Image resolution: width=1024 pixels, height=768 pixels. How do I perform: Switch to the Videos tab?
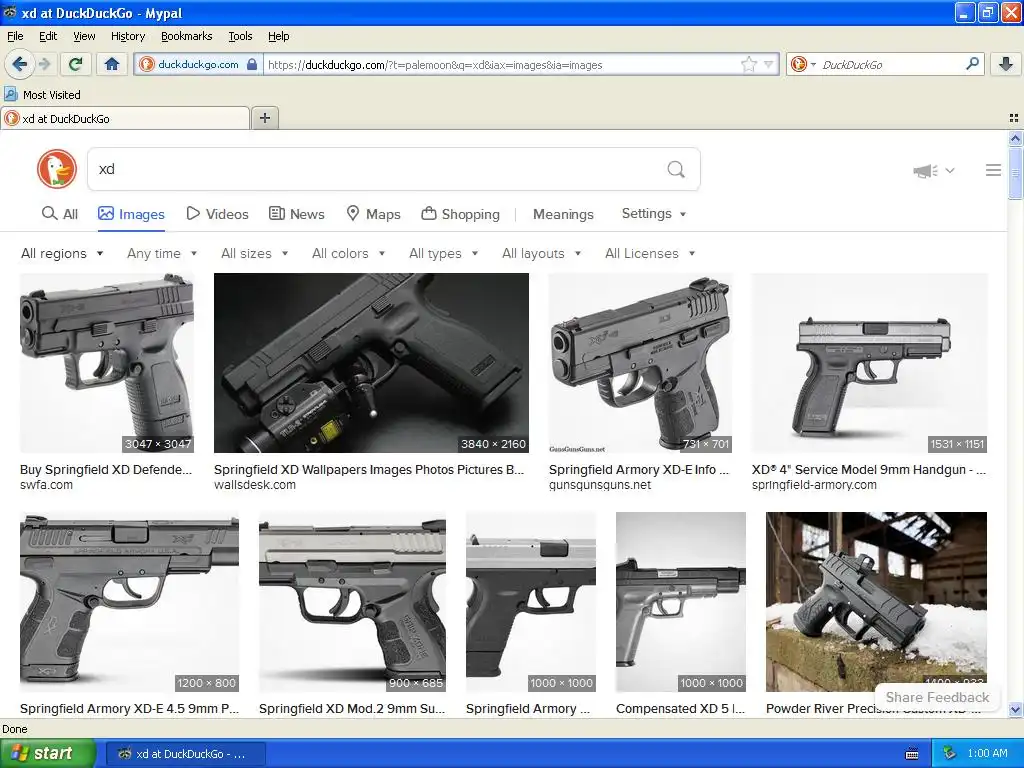217,214
